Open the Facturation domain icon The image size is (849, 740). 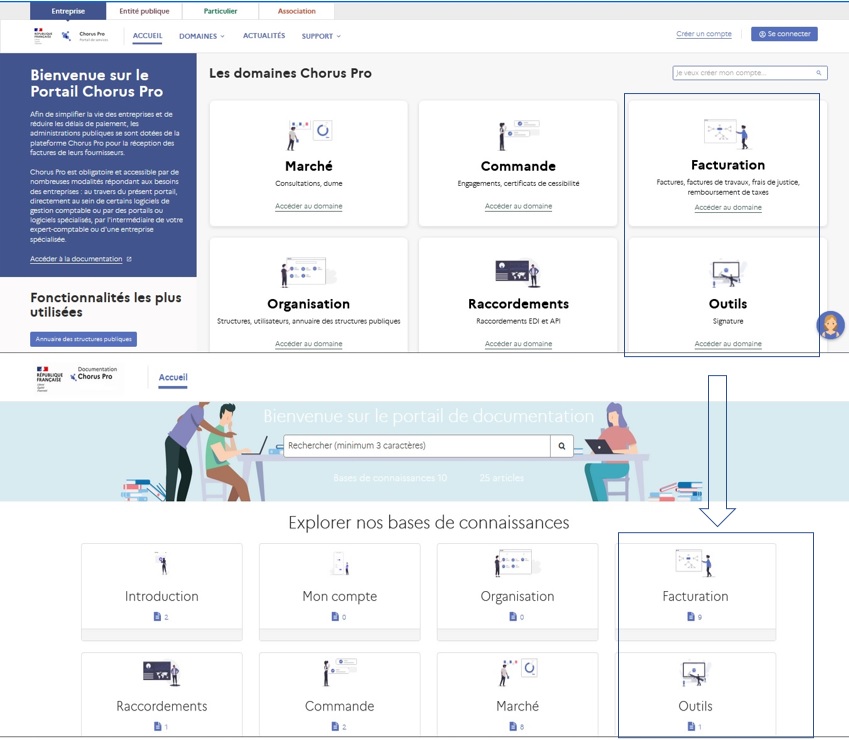tap(723, 131)
